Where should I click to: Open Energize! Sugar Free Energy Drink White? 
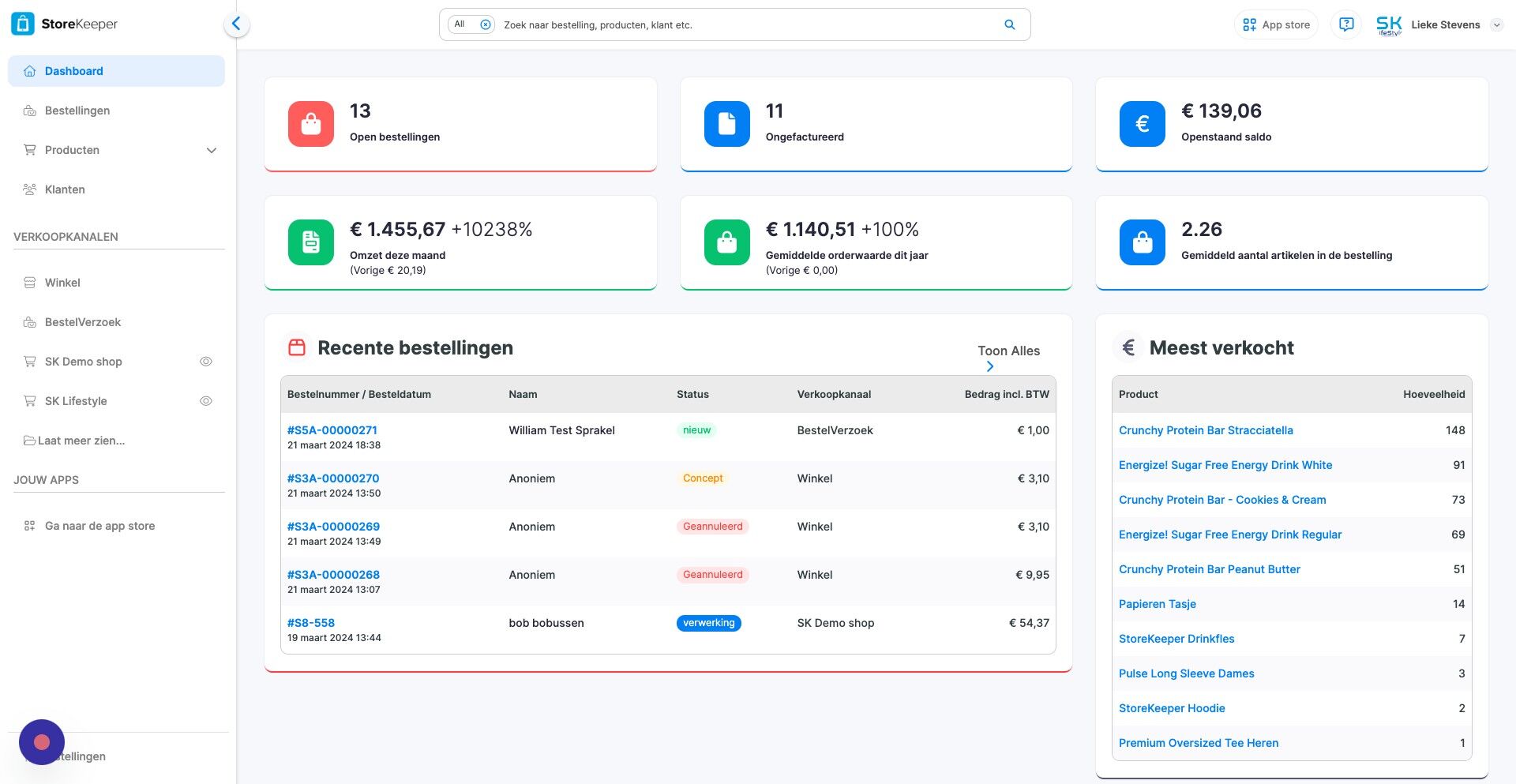pyautogui.click(x=1225, y=465)
